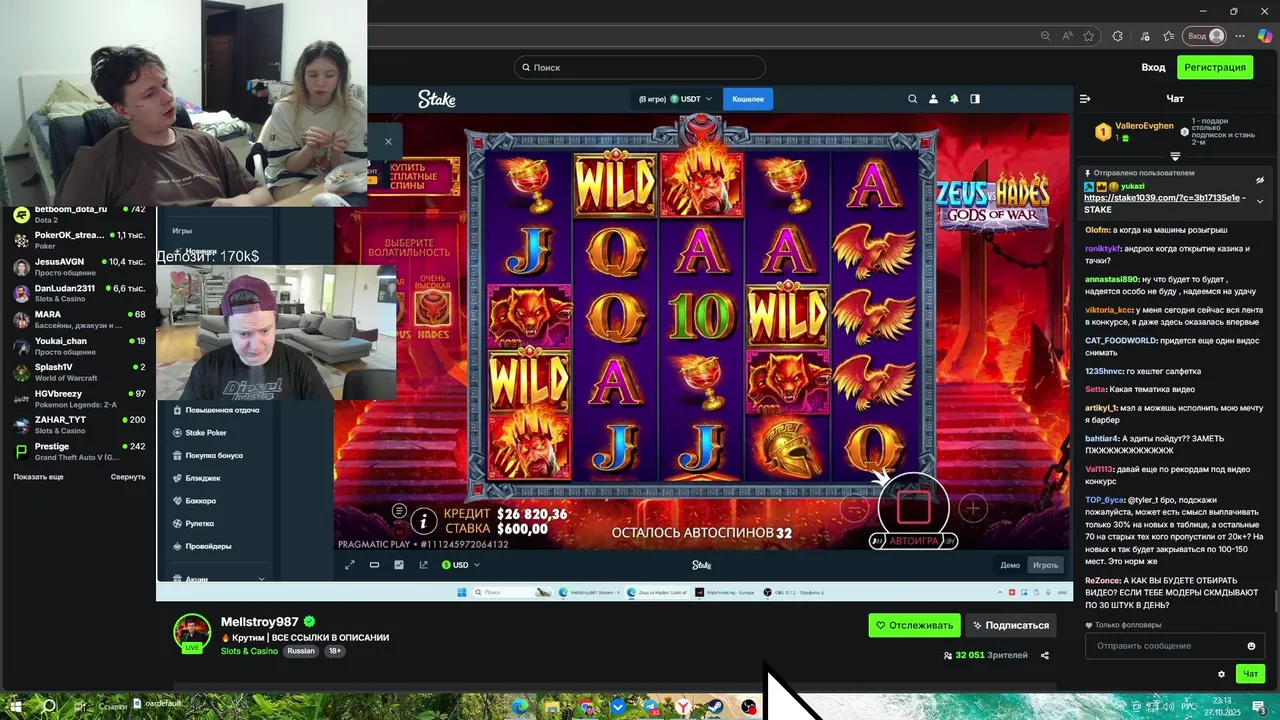Click Свернуть to collapse the sidebar list
Screen dimensions: 1280x720
point(128,477)
